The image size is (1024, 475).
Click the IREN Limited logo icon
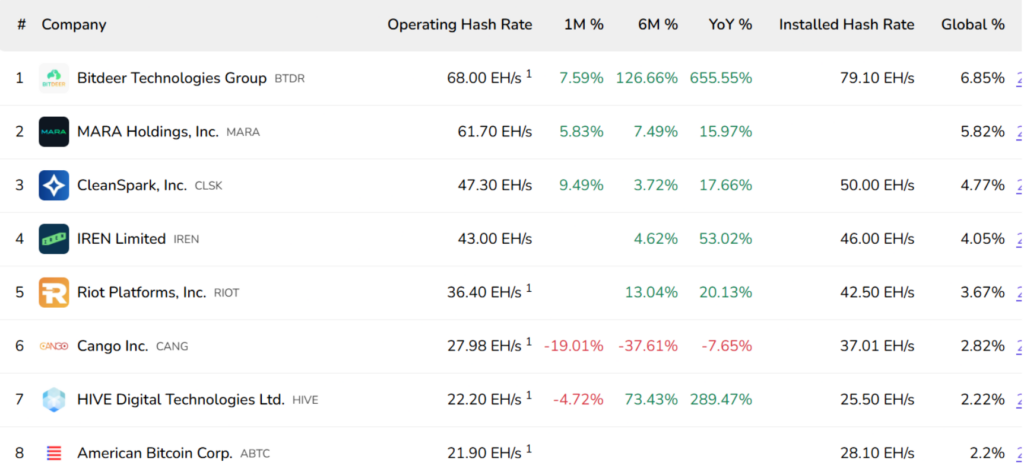pyautogui.click(x=54, y=239)
